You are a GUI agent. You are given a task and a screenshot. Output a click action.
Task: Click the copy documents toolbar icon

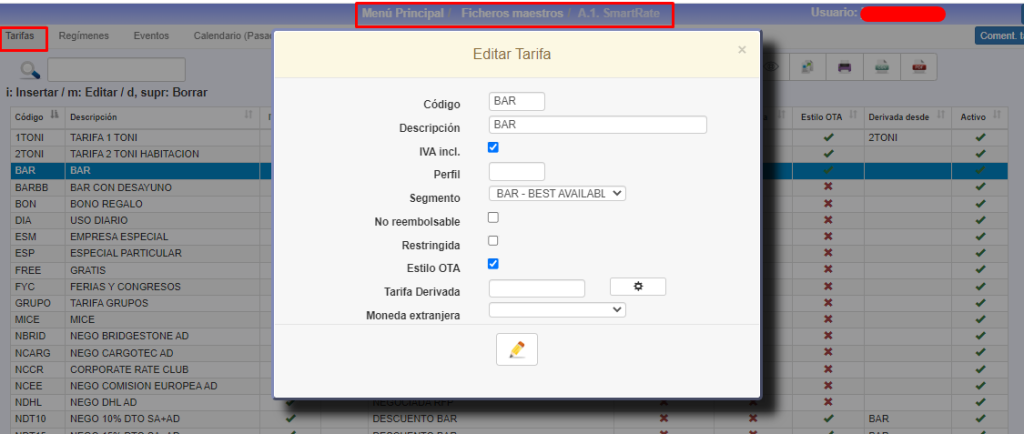[x=808, y=67]
